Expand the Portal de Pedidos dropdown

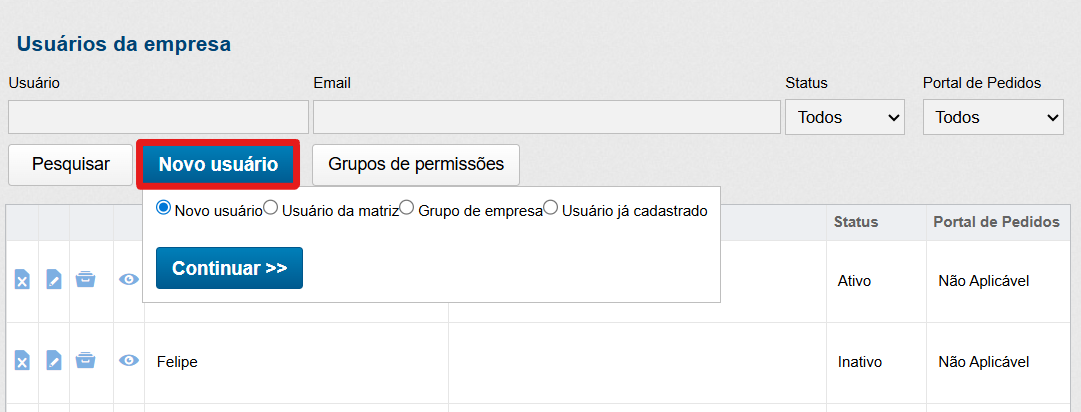click(992, 117)
